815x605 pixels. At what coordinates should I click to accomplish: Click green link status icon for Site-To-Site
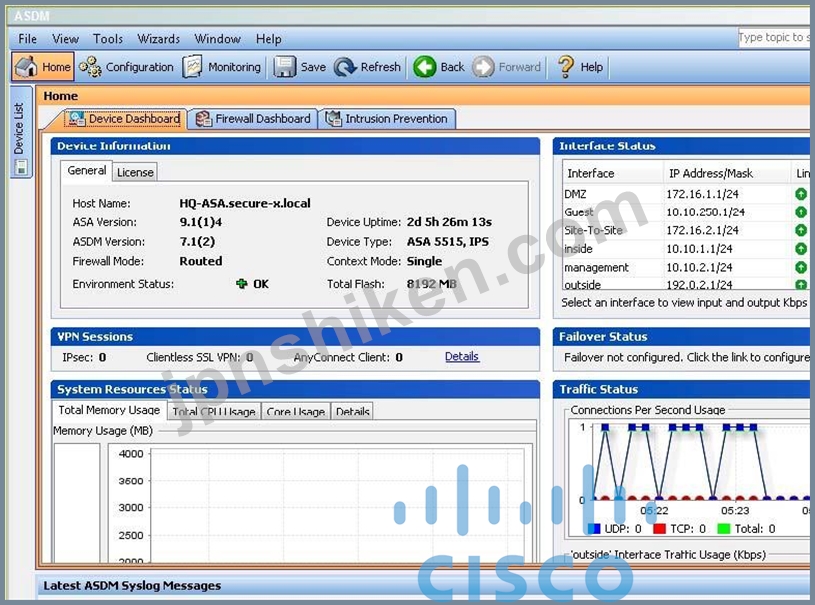click(x=801, y=230)
